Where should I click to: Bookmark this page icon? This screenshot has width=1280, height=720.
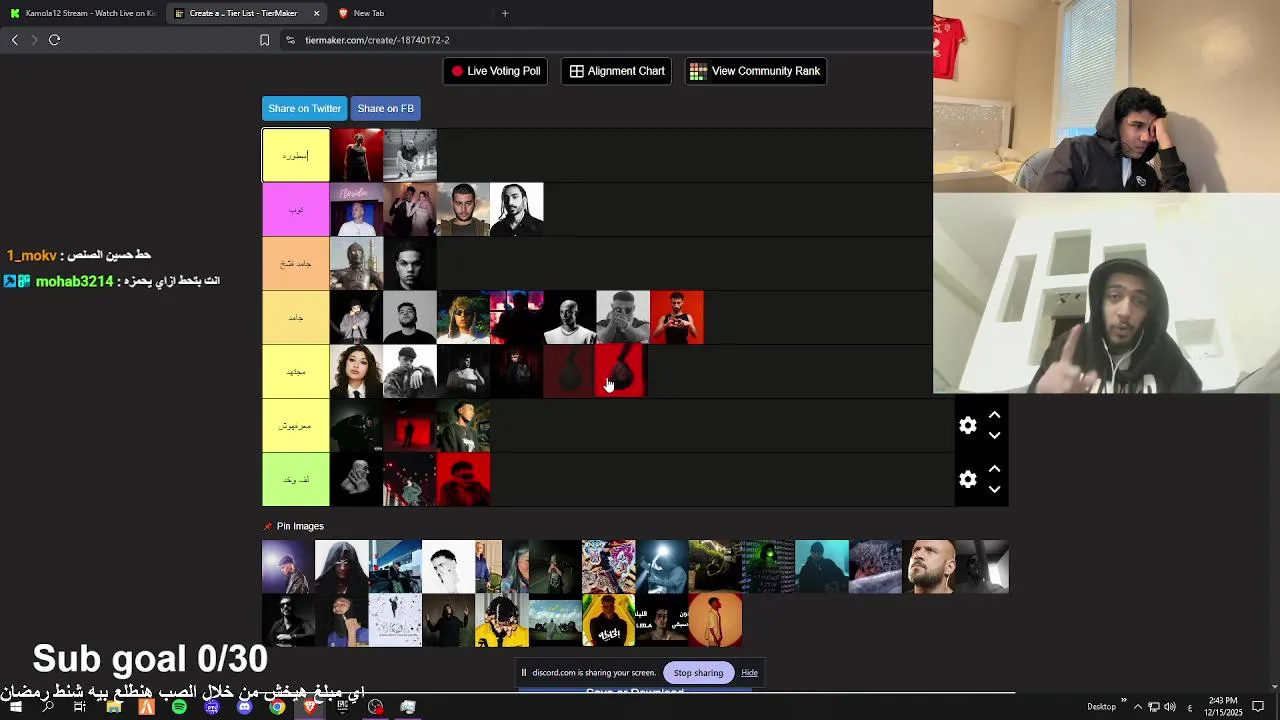click(x=264, y=40)
